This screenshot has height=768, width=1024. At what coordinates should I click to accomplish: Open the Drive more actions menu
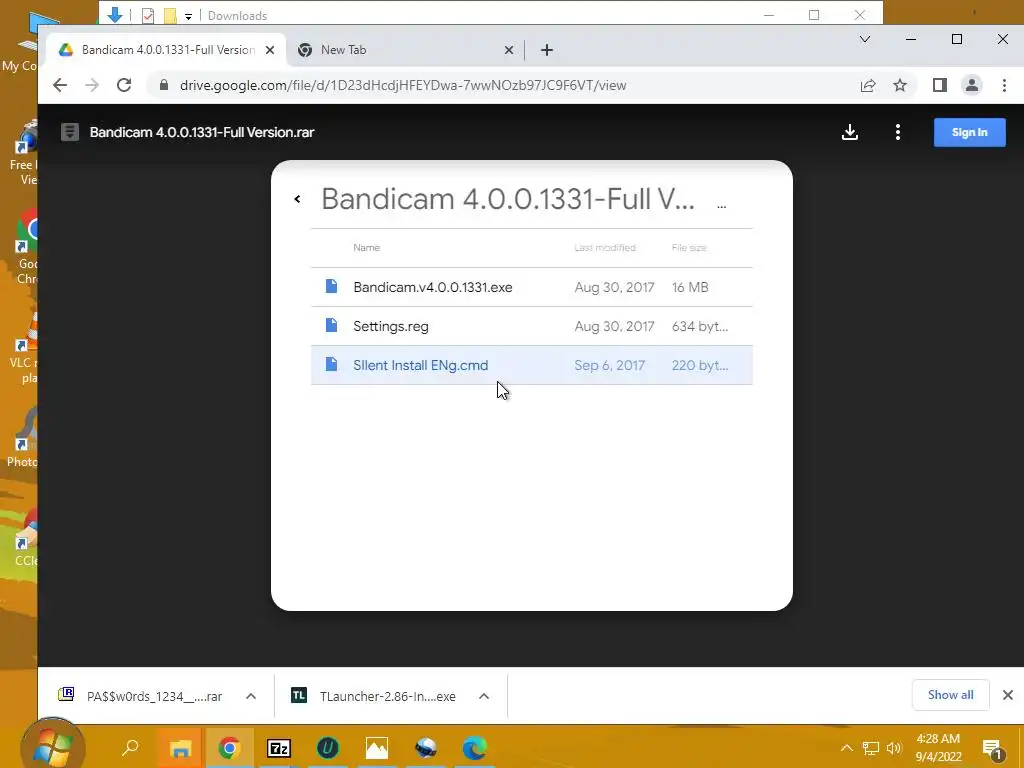(x=898, y=133)
